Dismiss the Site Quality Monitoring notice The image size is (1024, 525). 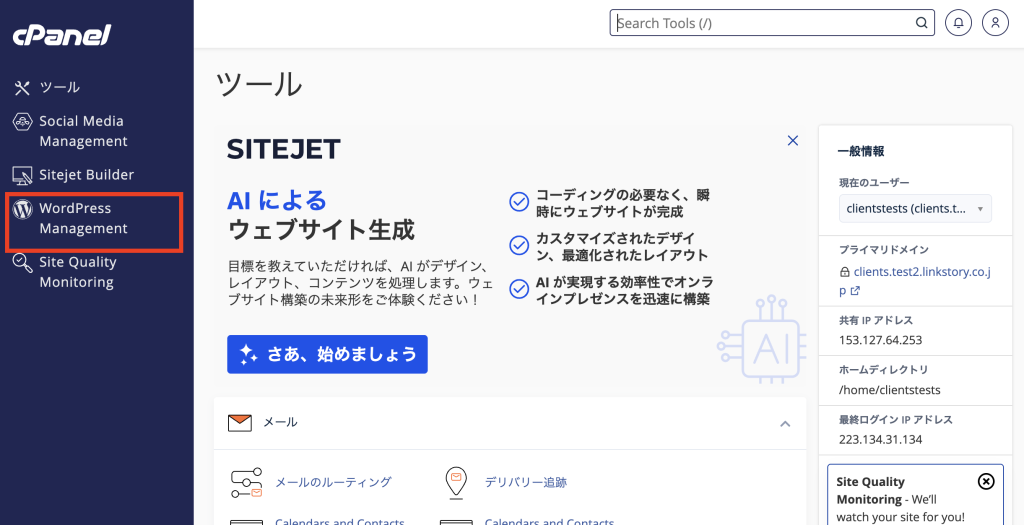(986, 482)
